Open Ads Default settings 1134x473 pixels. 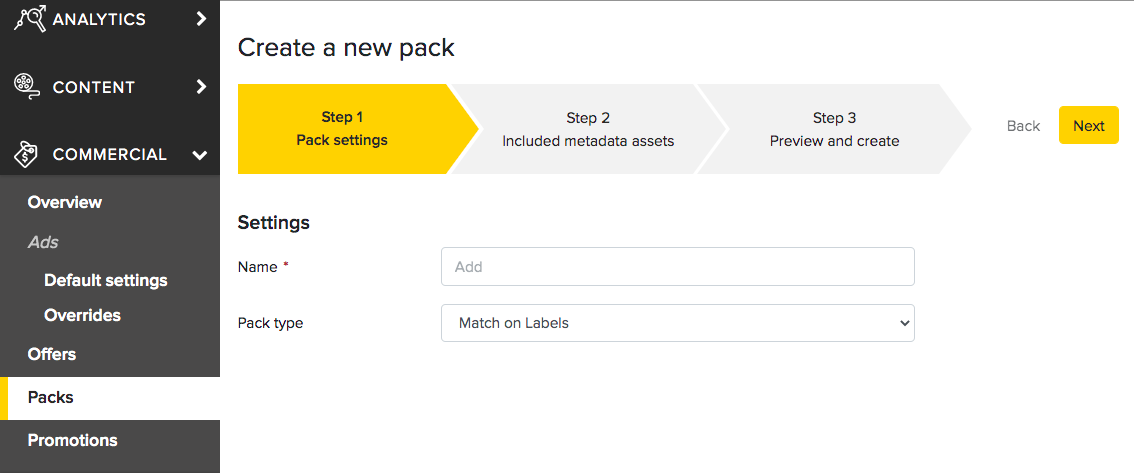106,280
